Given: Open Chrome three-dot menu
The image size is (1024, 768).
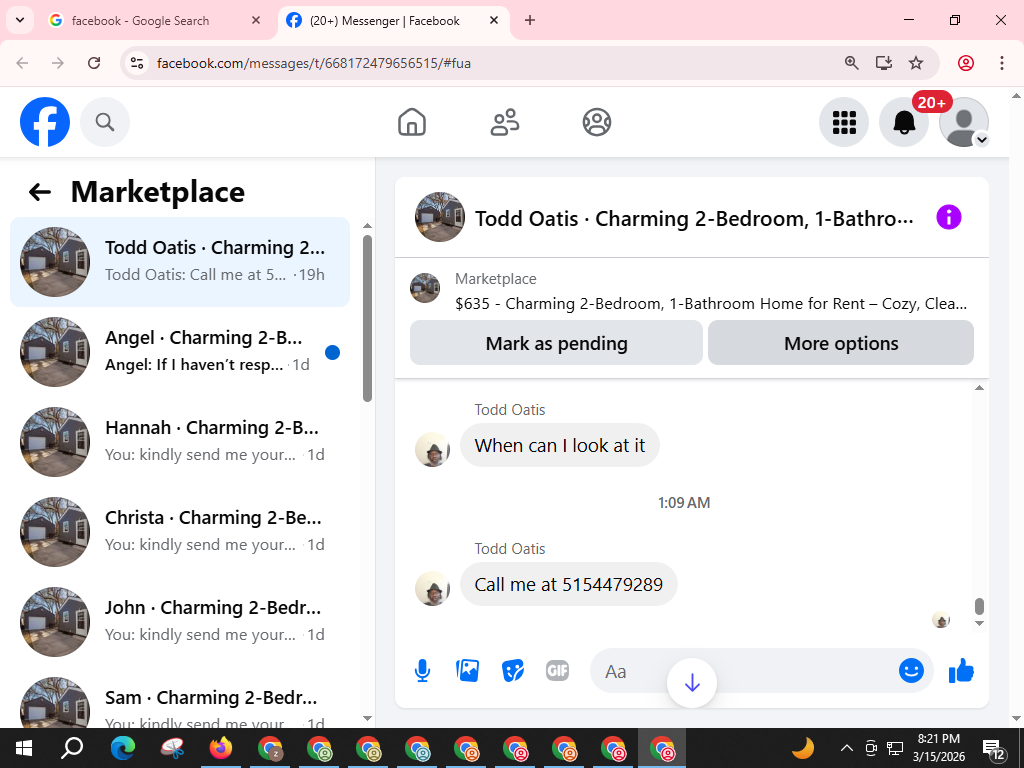Looking at the screenshot, I should tap(1002, 63).
